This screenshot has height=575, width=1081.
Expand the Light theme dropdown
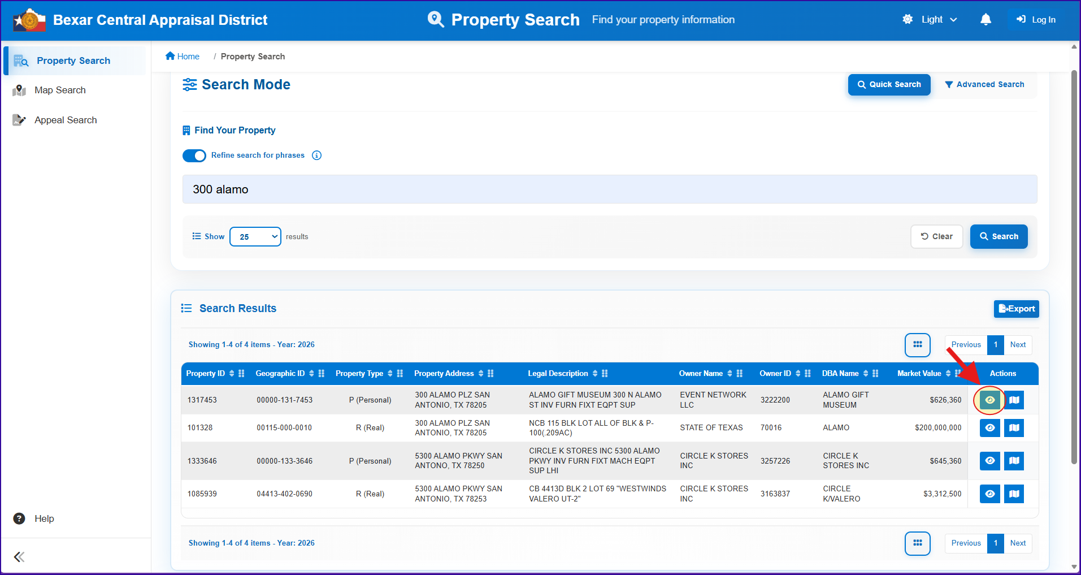(930, 19)
